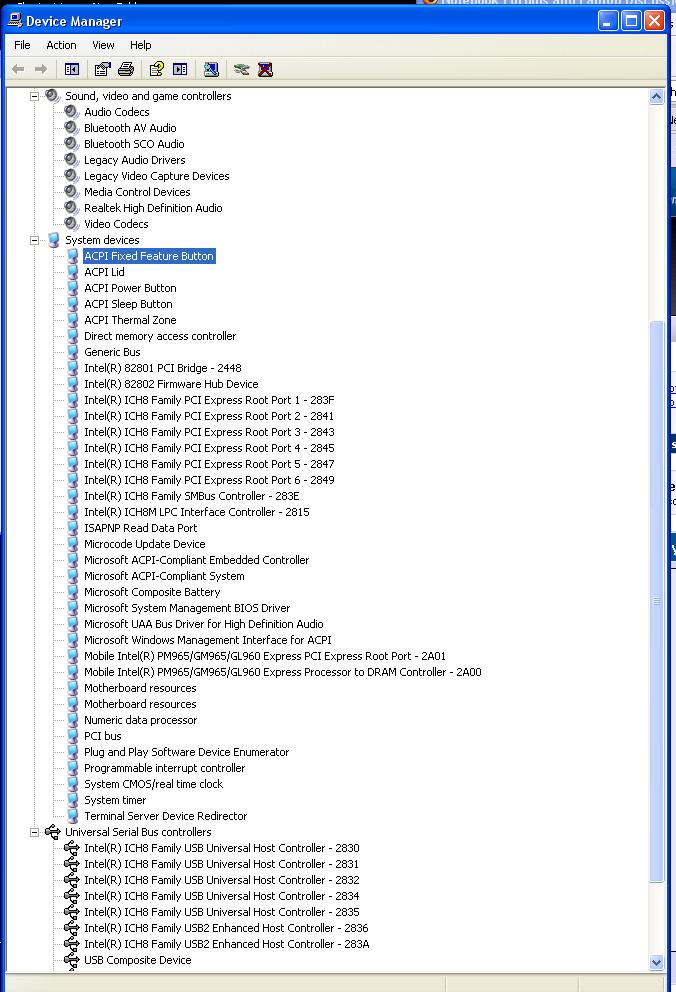Viewport: 676px width, 992px height.
Task: Click the Help question-mark toolbar icon
Action: [x=157, y=69]
